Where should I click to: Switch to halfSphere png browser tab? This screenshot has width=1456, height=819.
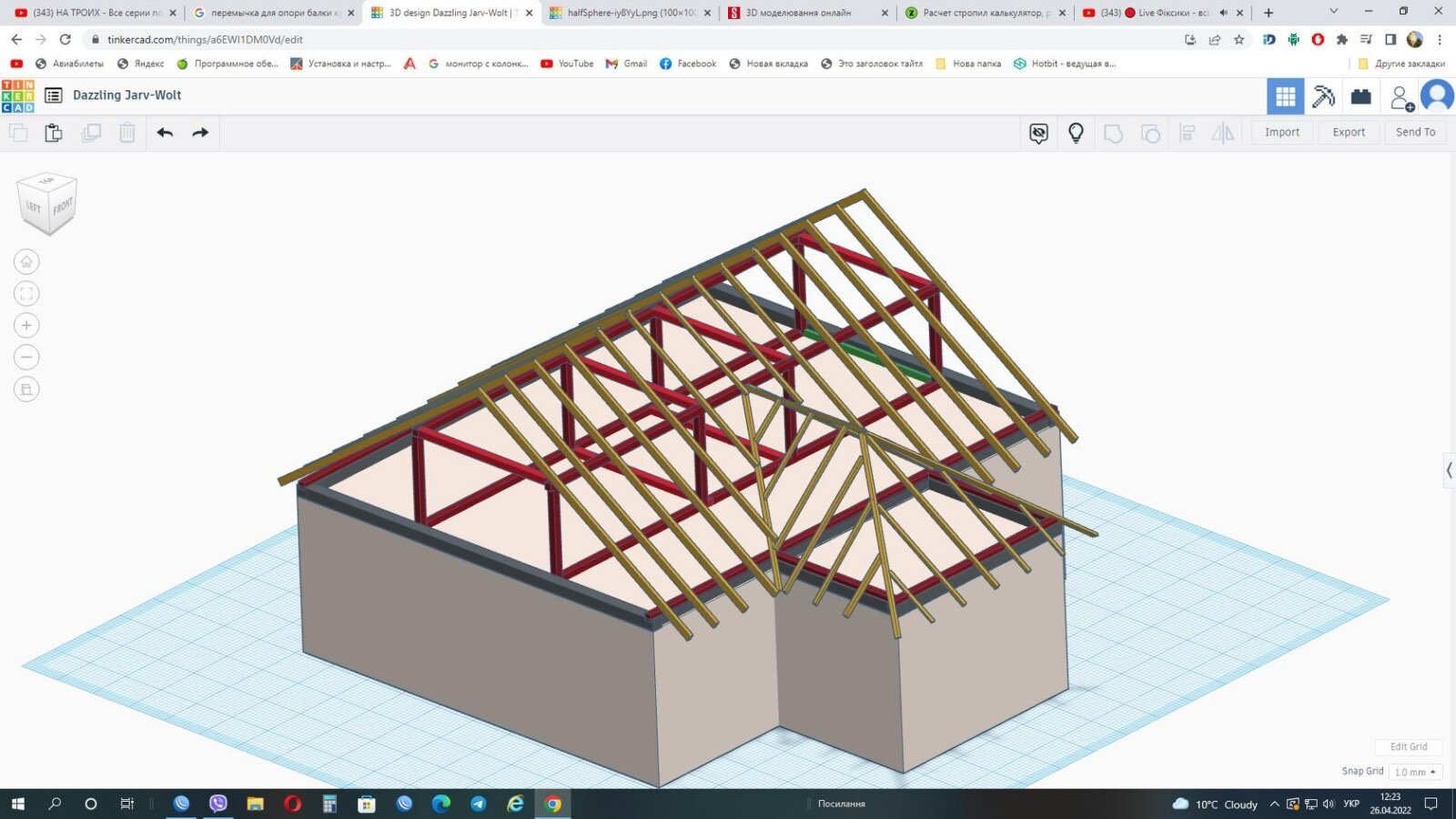[630, 13]
